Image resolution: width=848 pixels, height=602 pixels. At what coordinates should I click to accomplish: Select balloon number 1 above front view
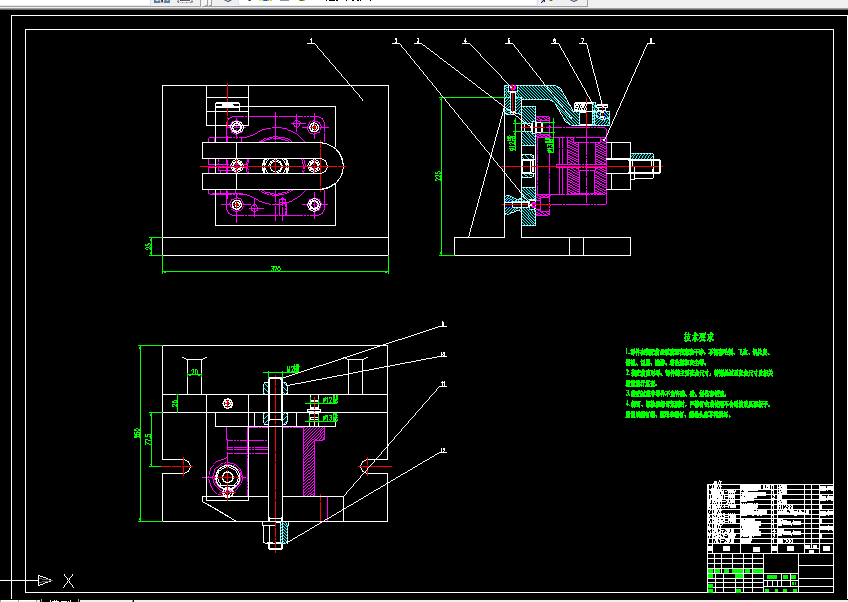click(x=310, y=41)
